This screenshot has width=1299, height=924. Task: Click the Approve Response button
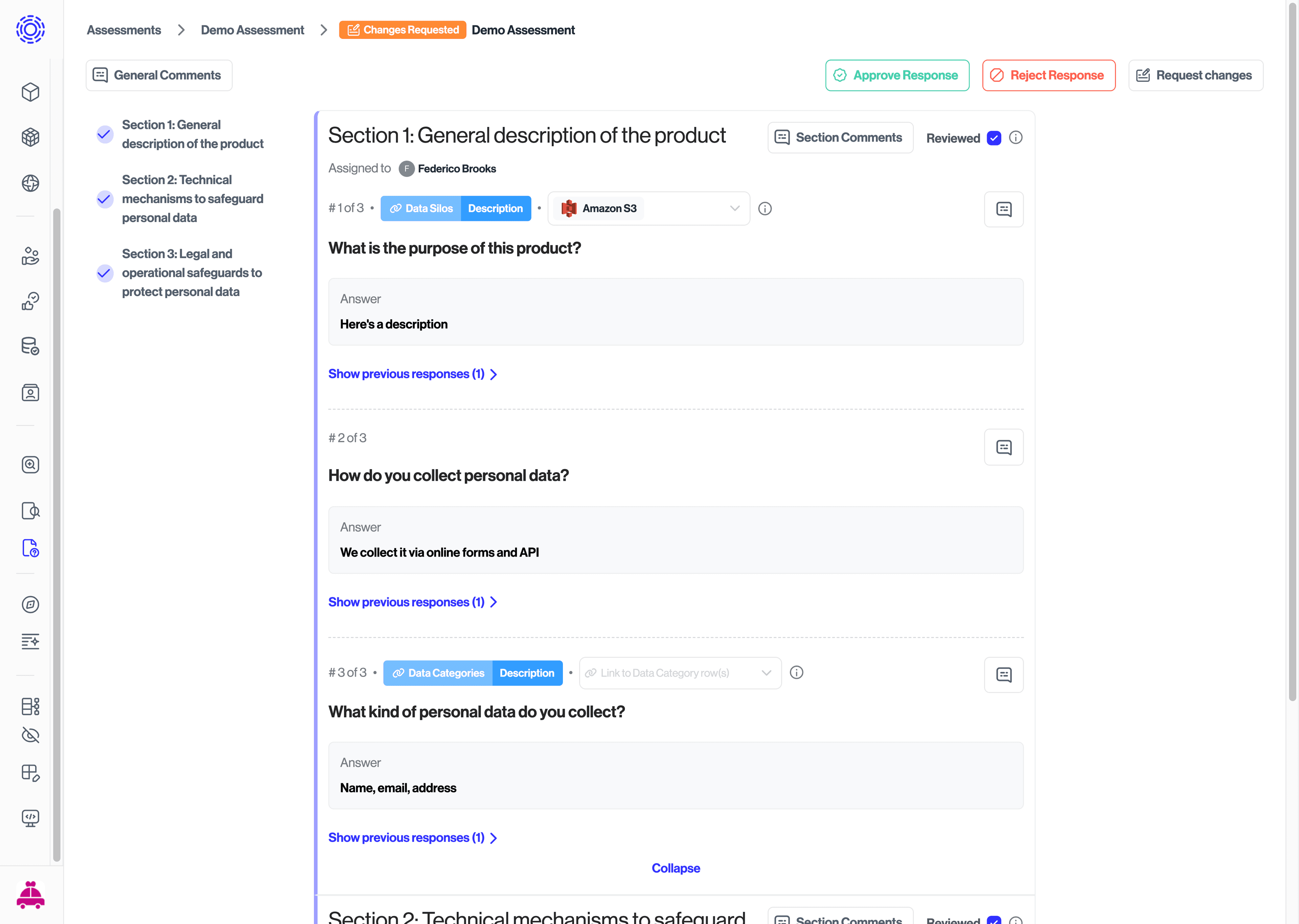(897, 75)
